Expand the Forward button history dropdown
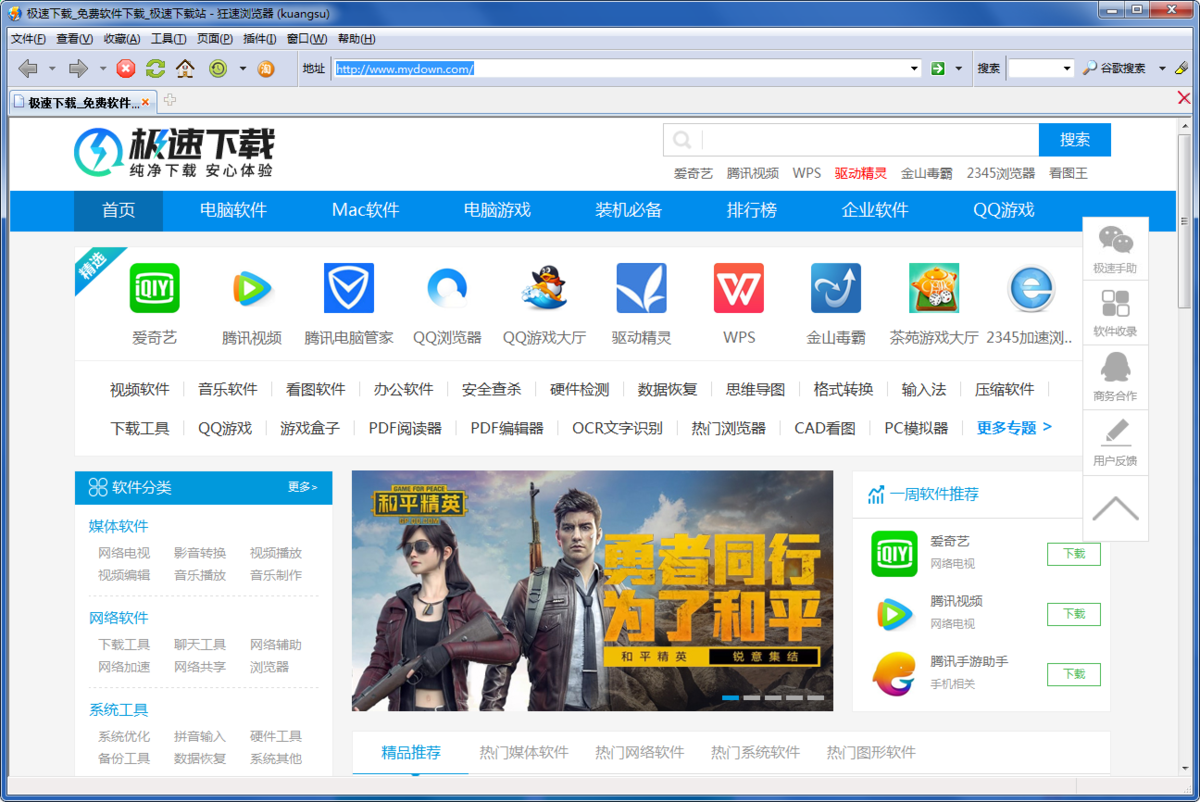This screenshot has width=1200, height=802. point(102,69)
